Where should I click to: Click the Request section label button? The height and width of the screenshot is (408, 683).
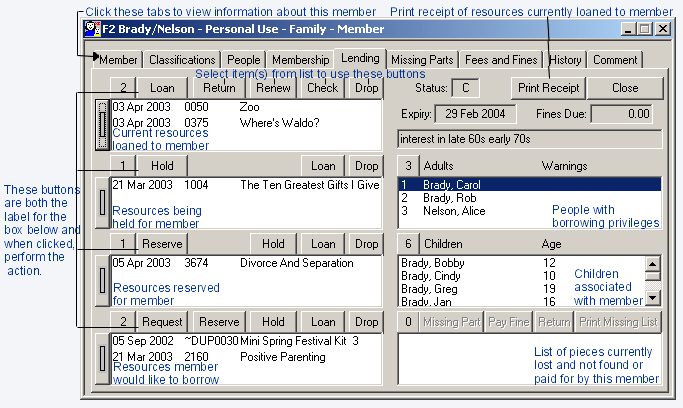tap(161, 322)
